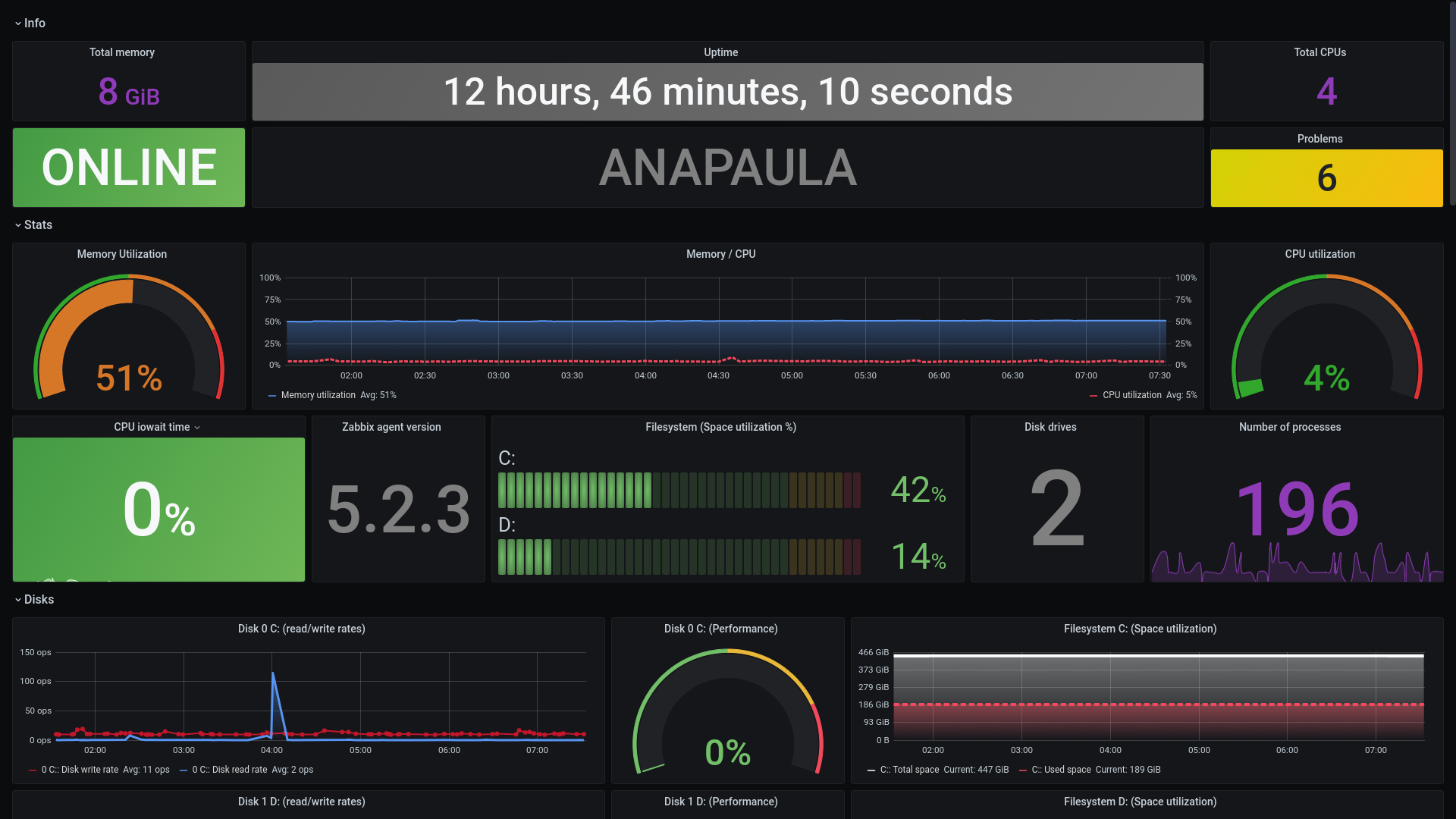Toggle CPU utilization series in legend

[1131, 395]
